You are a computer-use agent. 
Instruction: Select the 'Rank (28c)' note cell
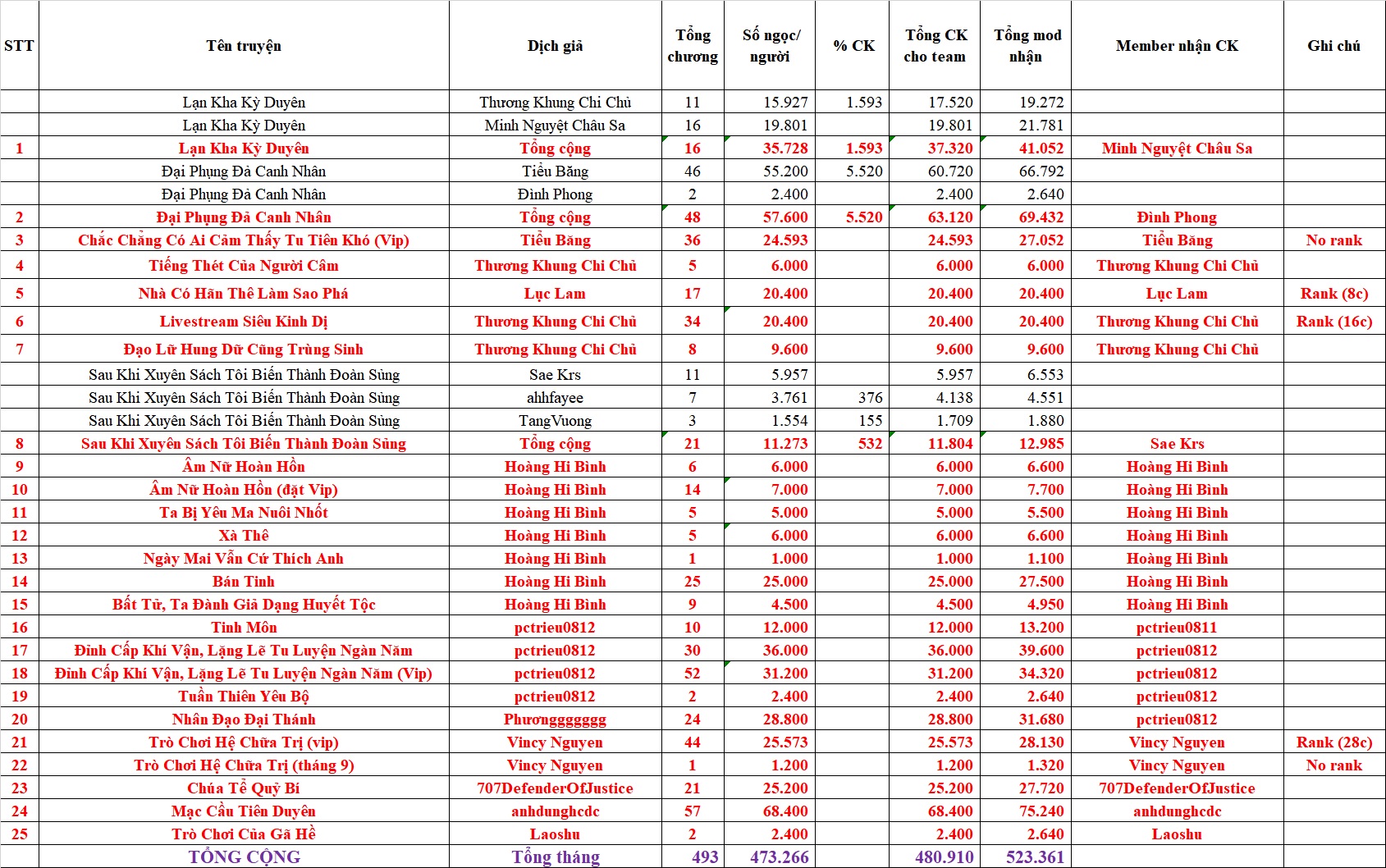[1333, 742]
